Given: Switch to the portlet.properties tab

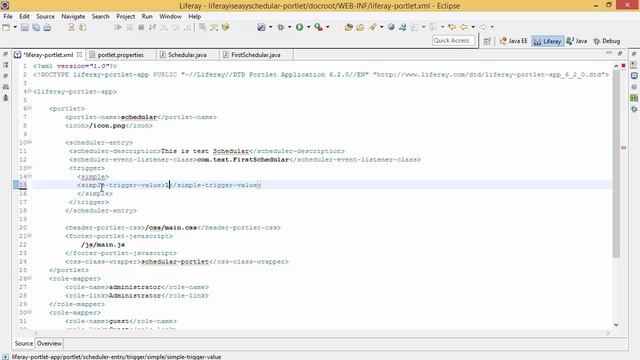Looking at the screenshot, I should 120,55.
